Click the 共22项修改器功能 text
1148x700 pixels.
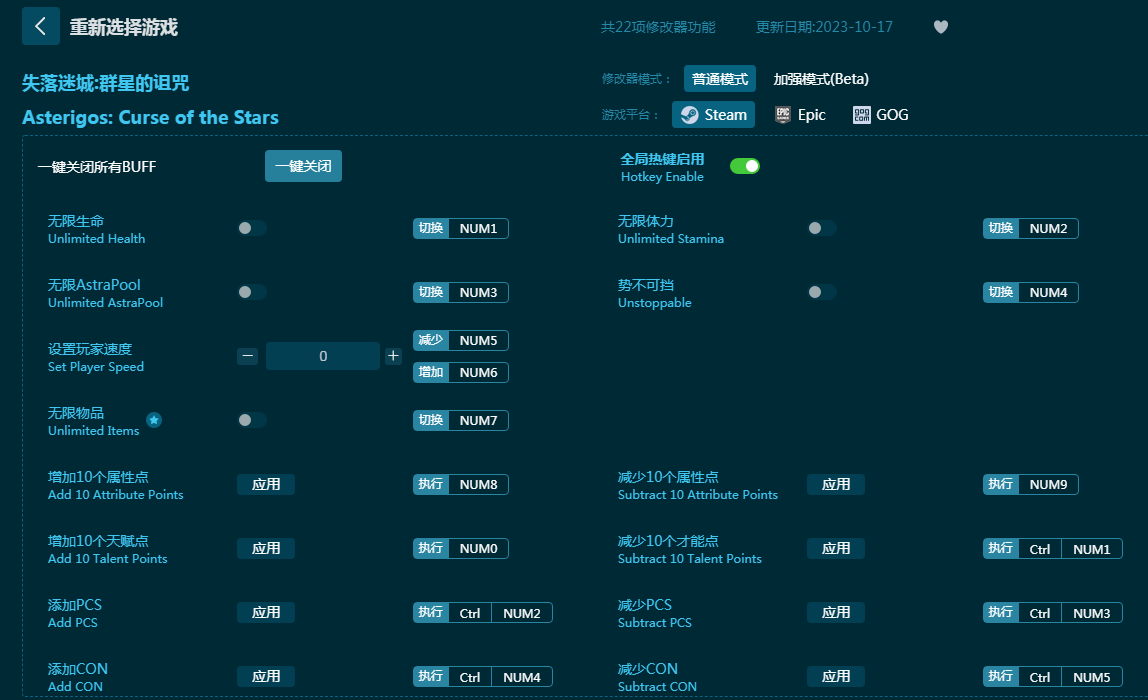click(658, 27)
